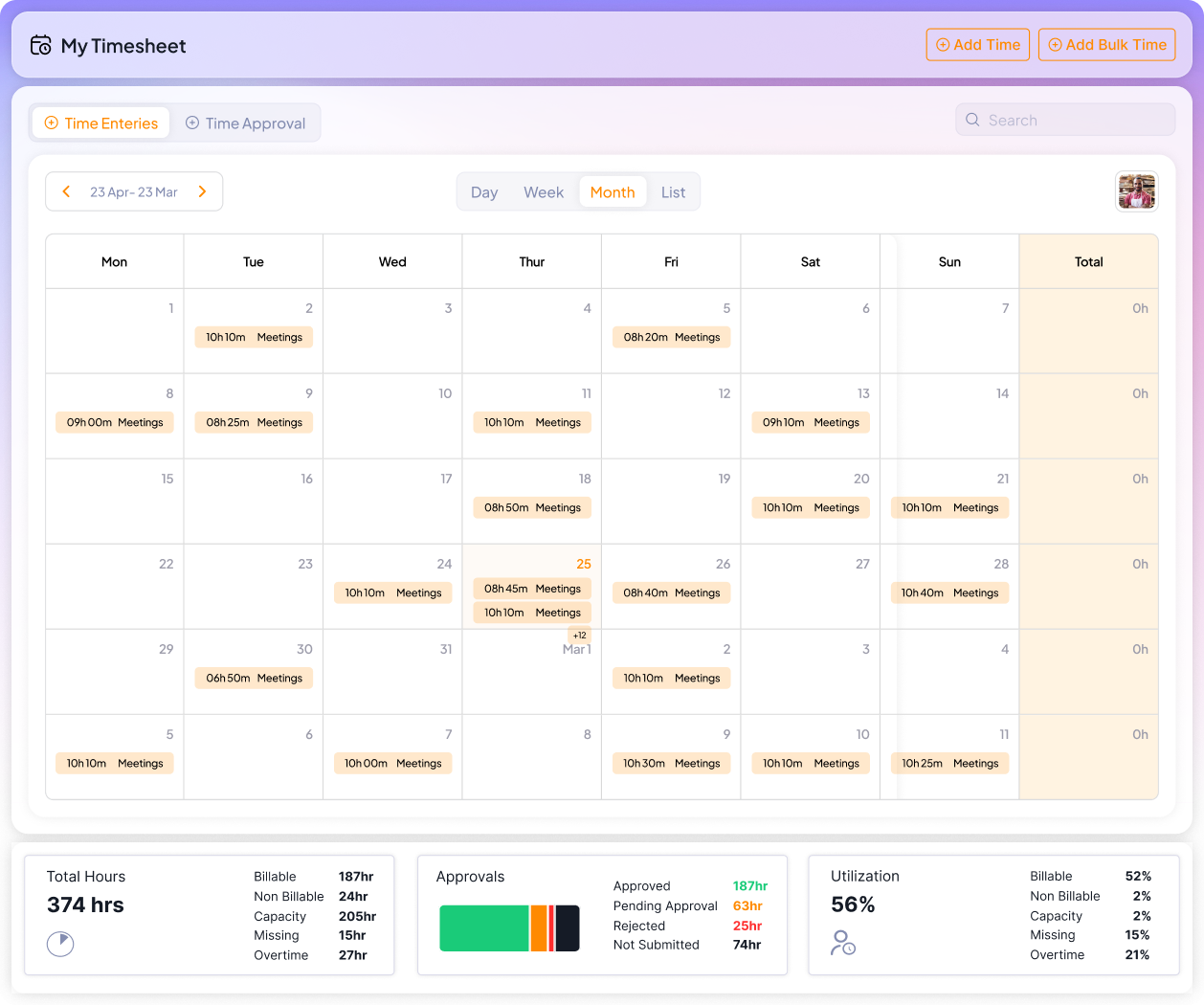Click the Total Hours pie chart icon
Image resolution: width=1204 pixels, height=1005 pixels.
(x=60, y=944)
